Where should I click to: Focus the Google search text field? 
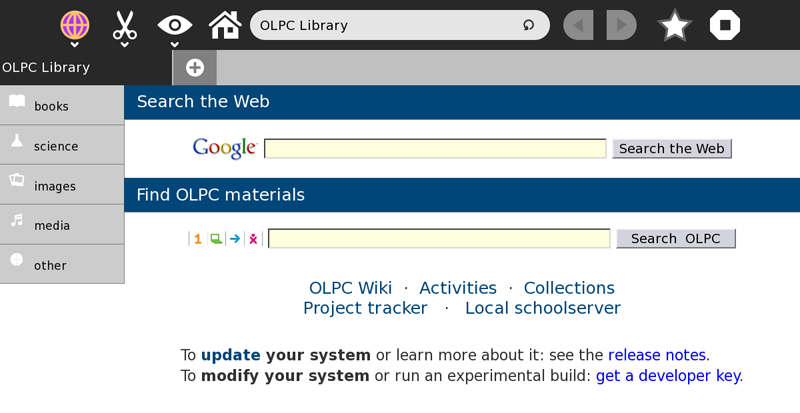click(435, 149)
